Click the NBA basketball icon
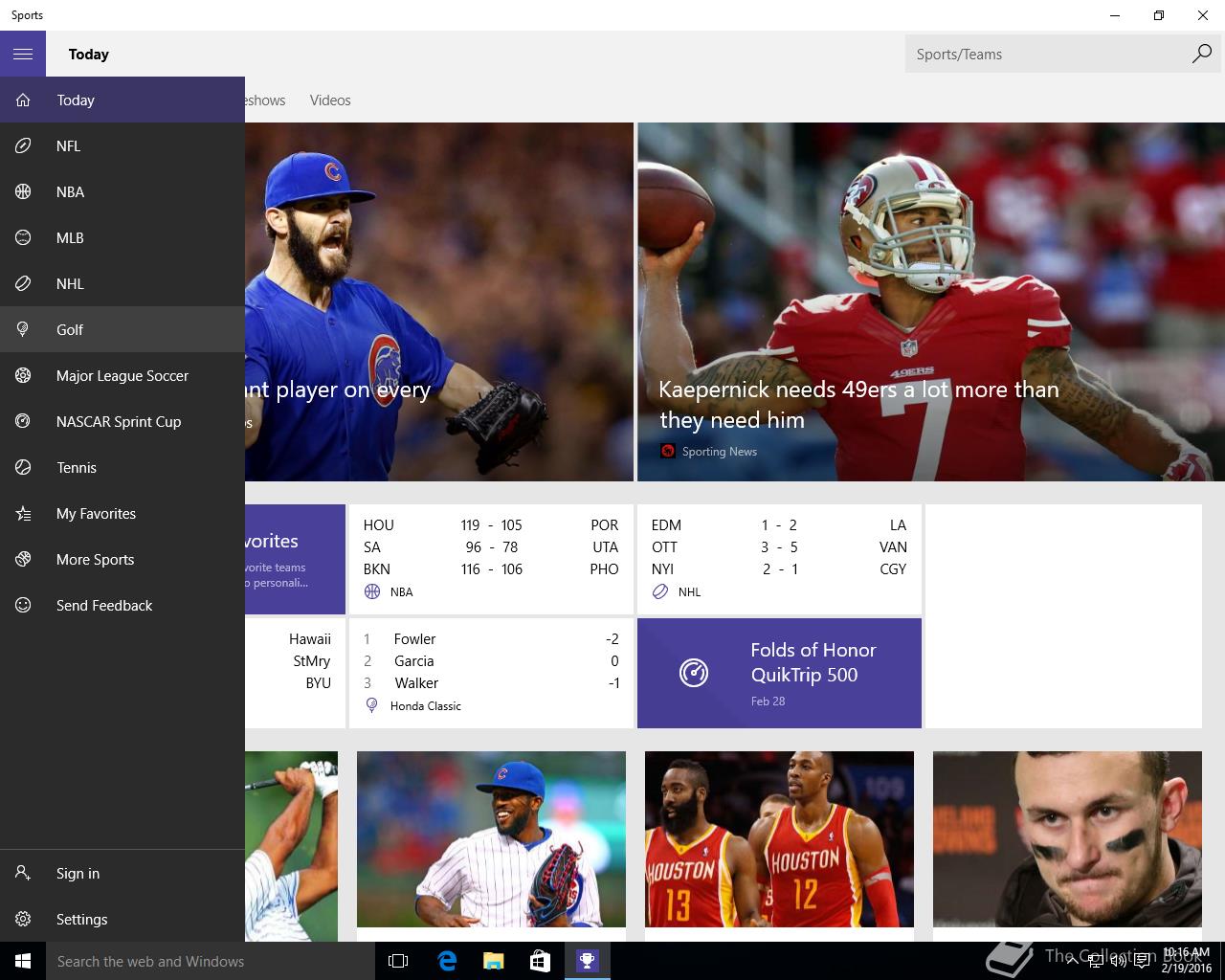Screen dimensions: 1225x980 (23, 191)
